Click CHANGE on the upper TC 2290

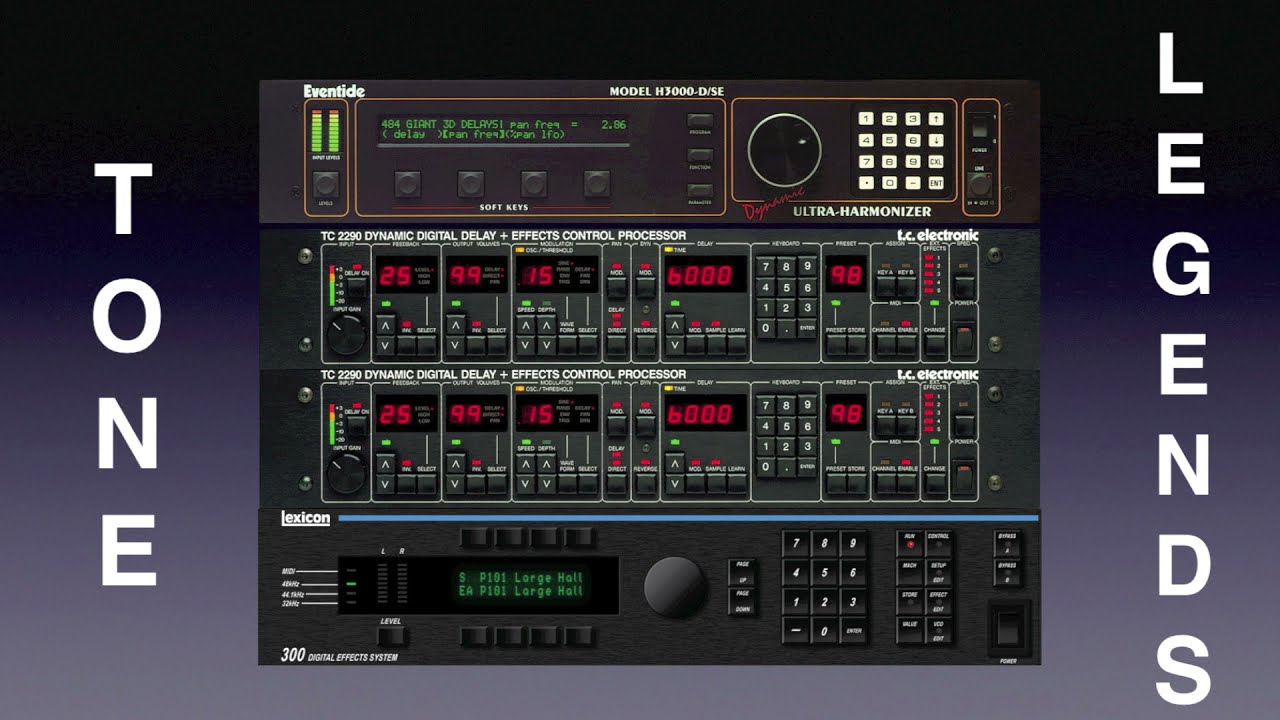click(x=935, y=345)
